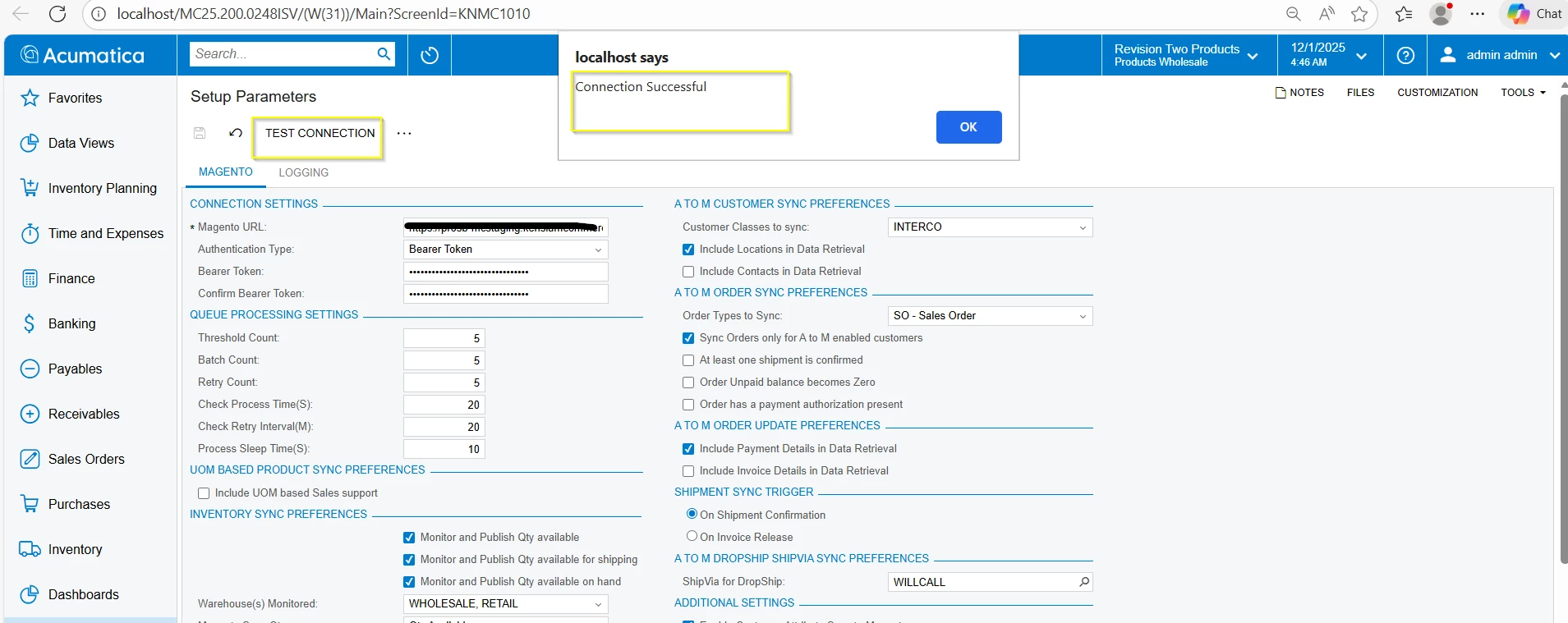
Task: Toggle Include Locations in Data Retrieval
Action: tap(688, 250)
